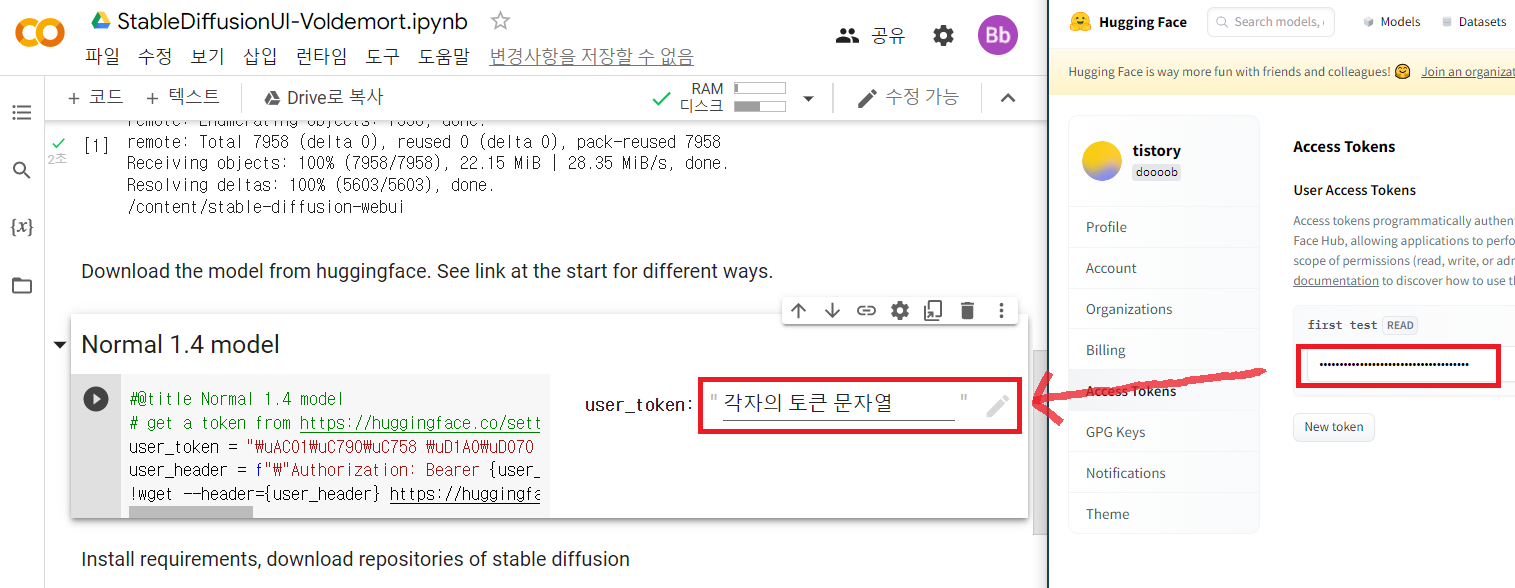Click the READ badge beside first test
The image size is (1515, 588).
point(1400,325)
